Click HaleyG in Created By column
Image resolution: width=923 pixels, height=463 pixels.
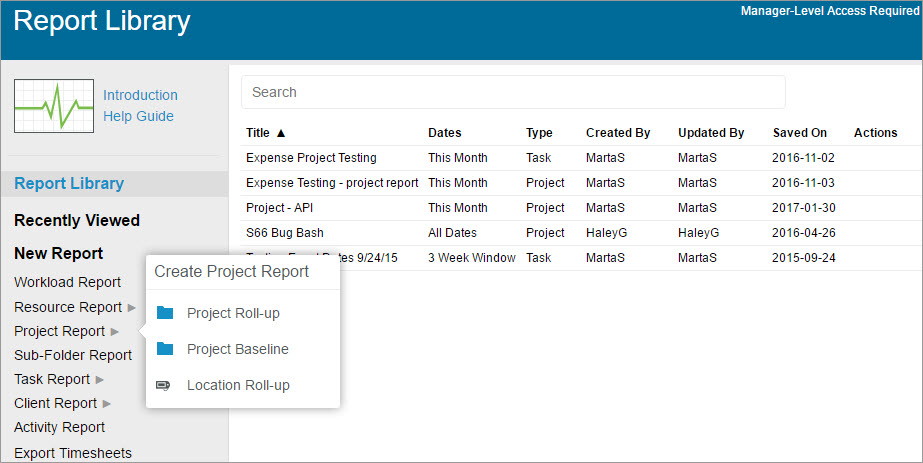[606, 233]
